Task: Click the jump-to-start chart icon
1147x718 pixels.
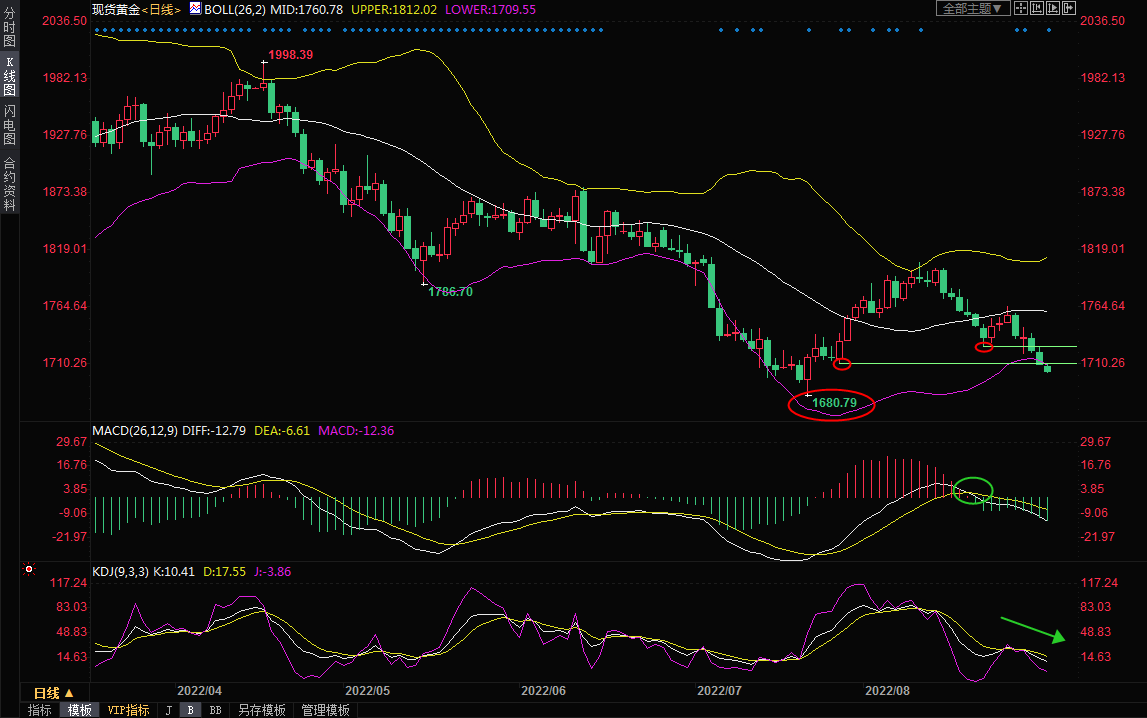Action: click(x=1038, y=8)
